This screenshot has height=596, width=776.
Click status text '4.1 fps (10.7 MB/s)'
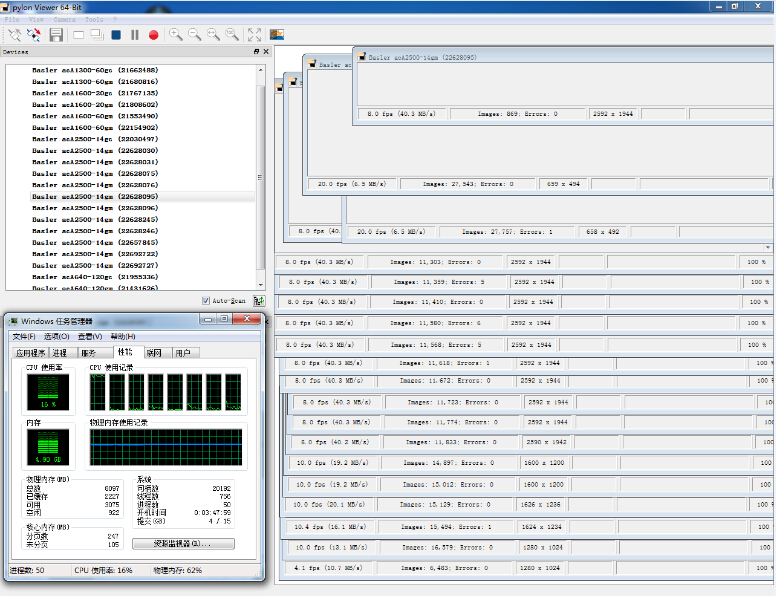pyautogui.click(x=328, y=568)
